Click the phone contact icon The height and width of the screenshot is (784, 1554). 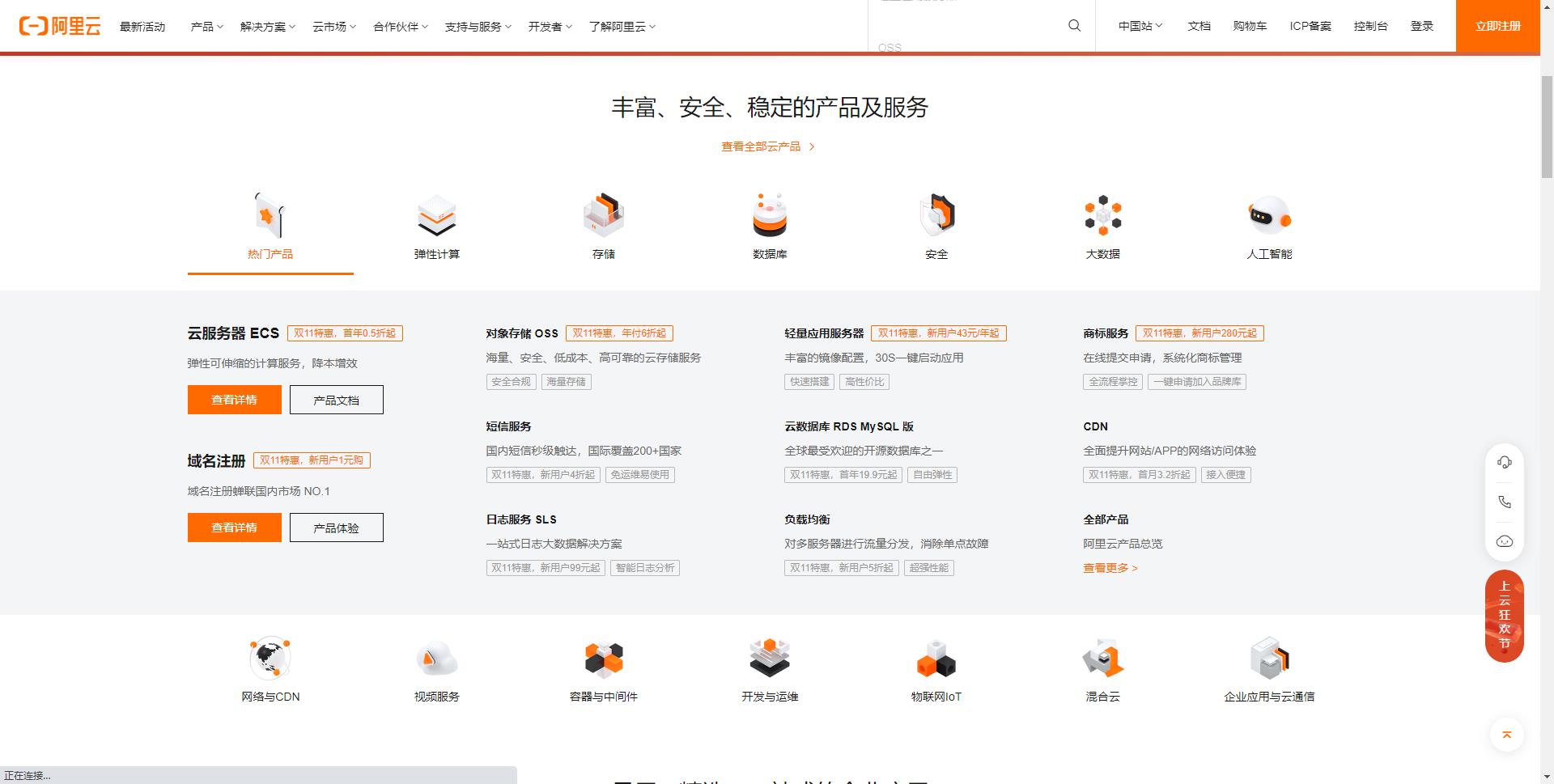(1505, 502)
